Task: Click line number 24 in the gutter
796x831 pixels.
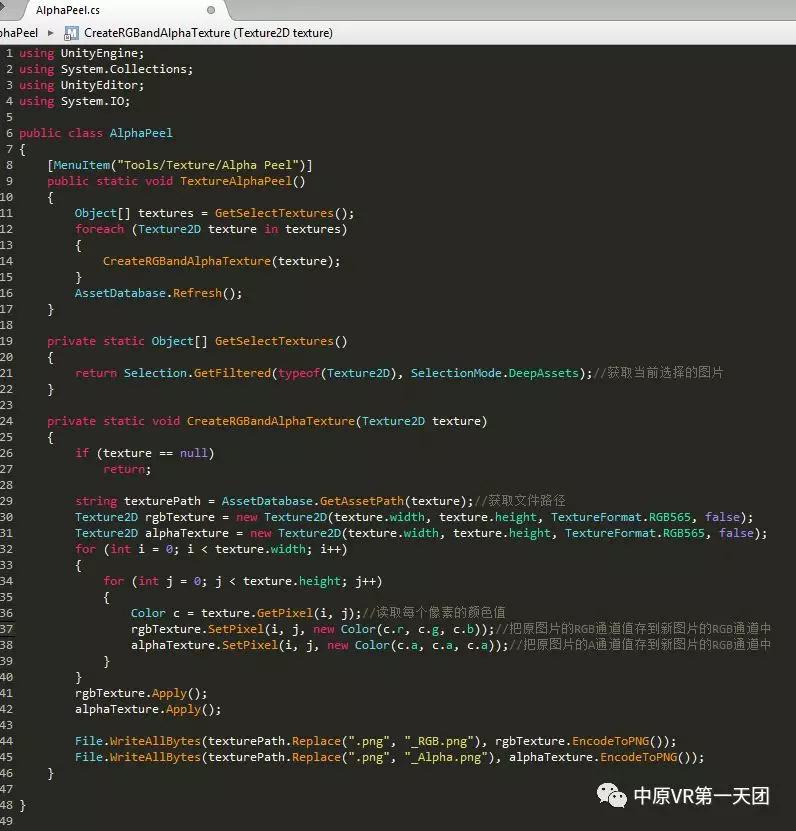Action: (x=7, y=421)
